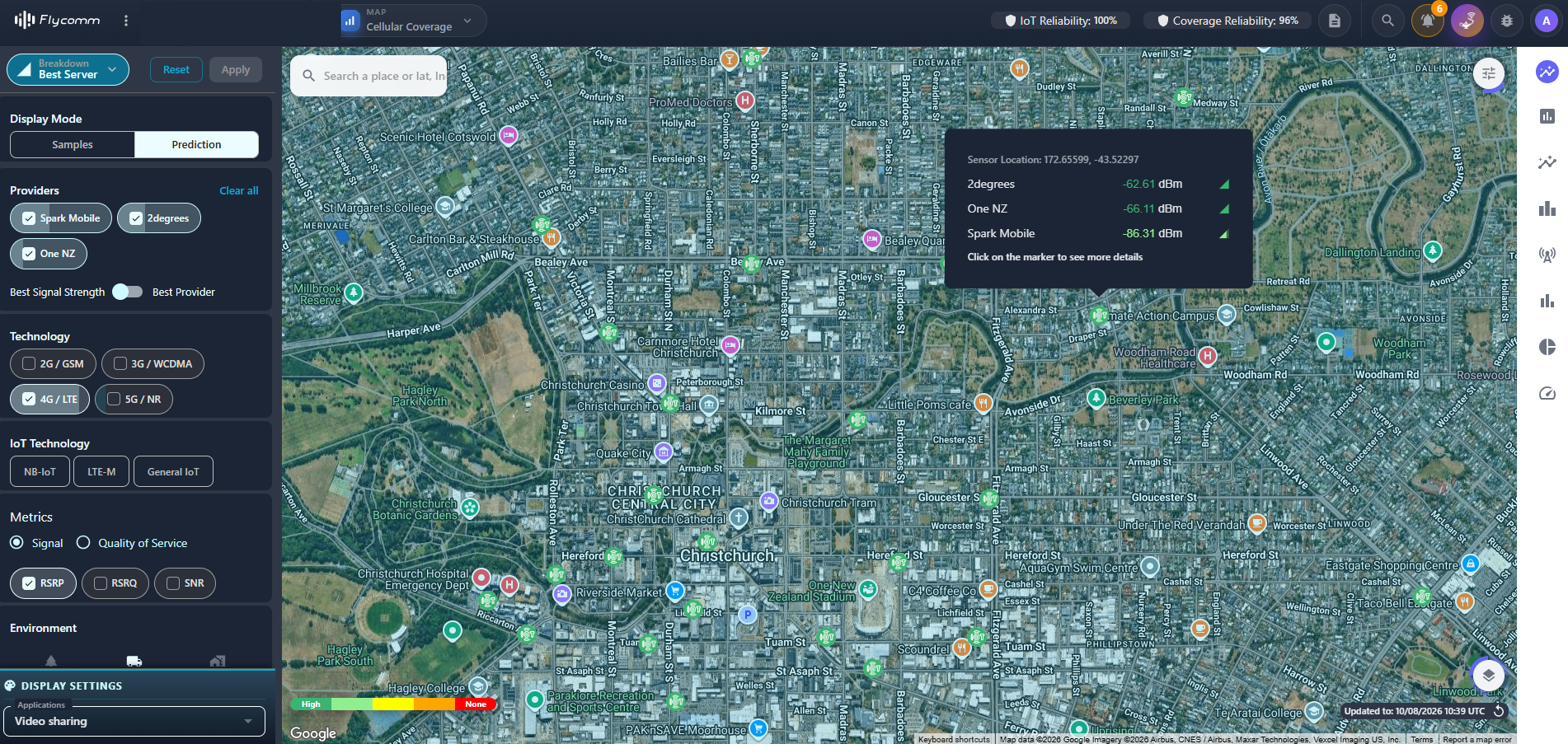Uncheck the Spark Mobile provider
1568x756 pixels.
coord(60,218)
